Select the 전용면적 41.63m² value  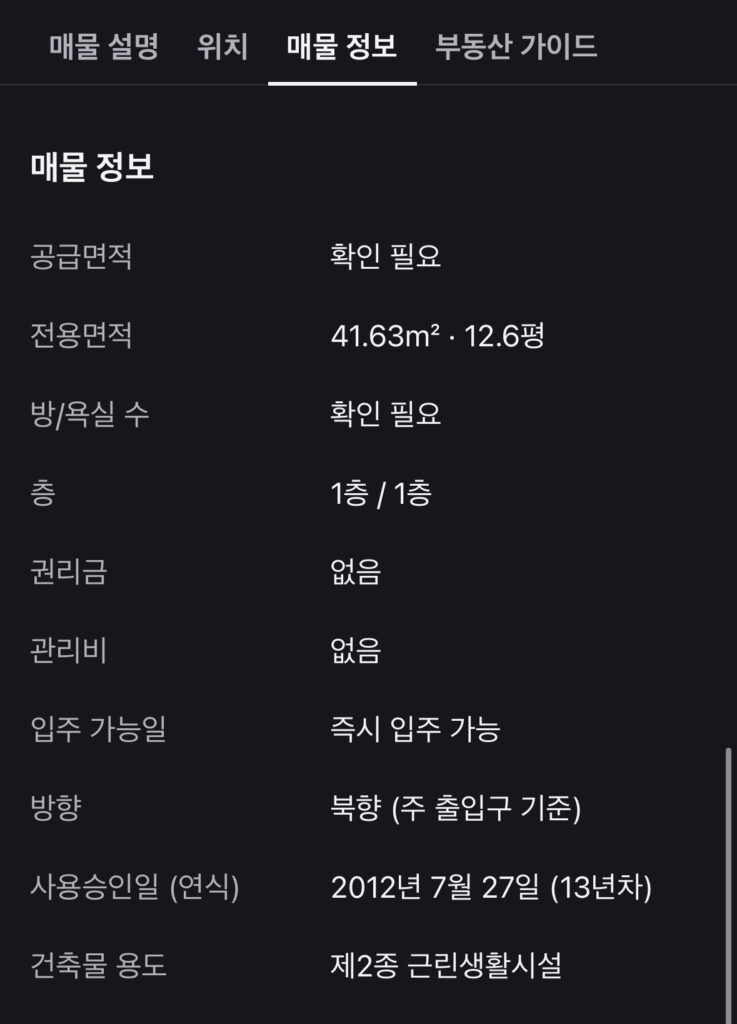click(385, 336)
